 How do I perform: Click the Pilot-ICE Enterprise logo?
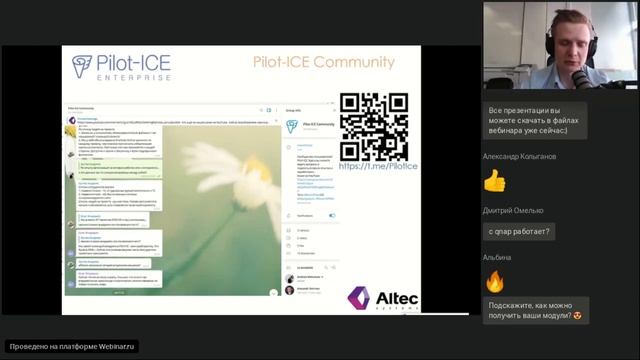click(x=122, y=68)
